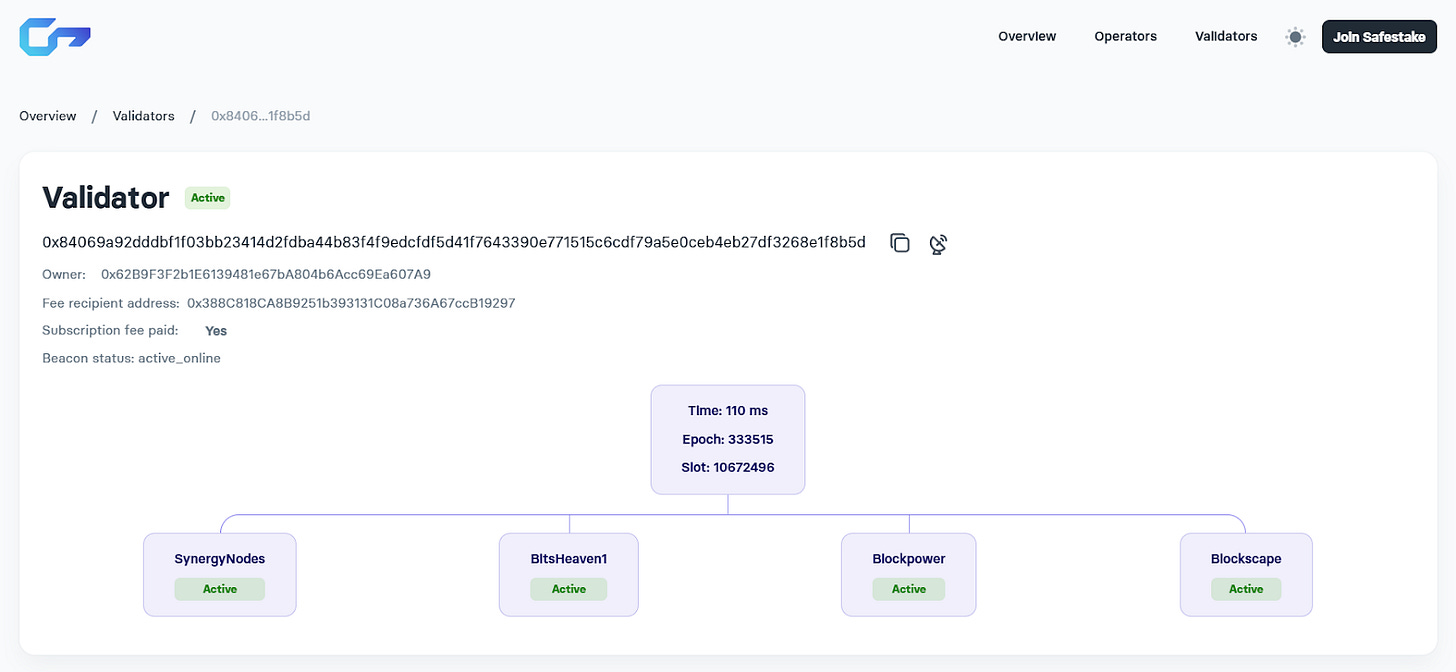Click the Beacon status active_online text
The image size is (1456, 672).
pyautogui.click(x=131, y=358)
